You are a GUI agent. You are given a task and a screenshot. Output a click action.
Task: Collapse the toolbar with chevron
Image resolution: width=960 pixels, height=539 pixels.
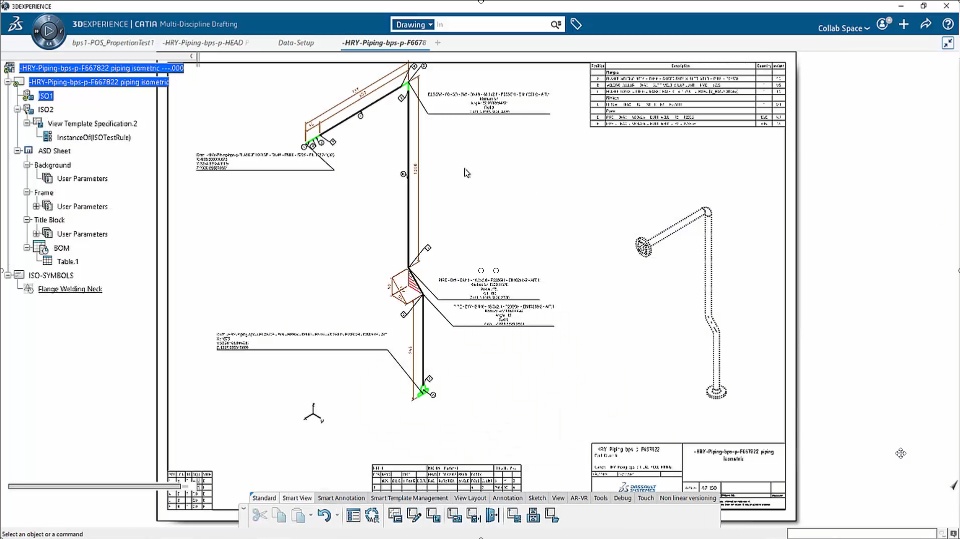[x=243, y=508]
